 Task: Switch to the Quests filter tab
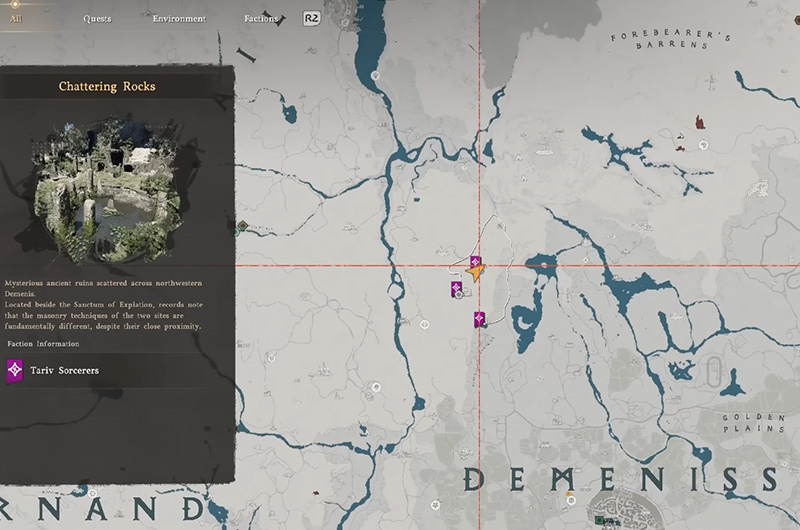97,18
